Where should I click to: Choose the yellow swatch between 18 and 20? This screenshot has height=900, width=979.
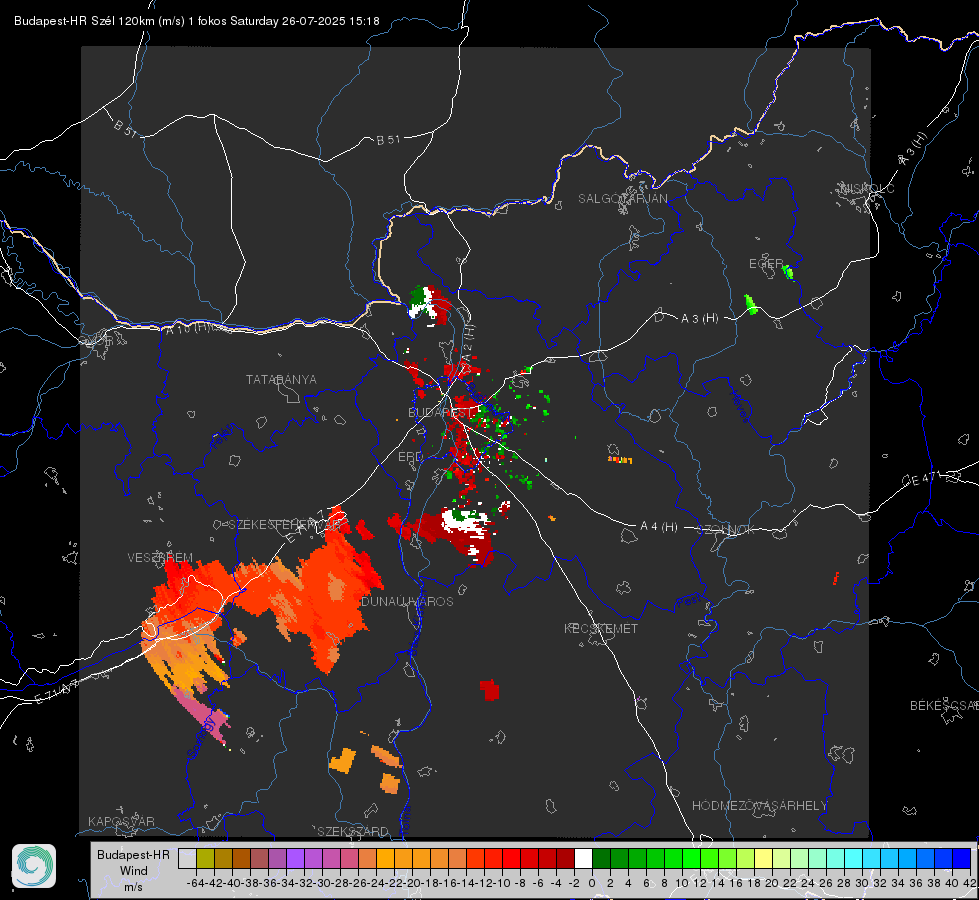click(x=764, y=859)
